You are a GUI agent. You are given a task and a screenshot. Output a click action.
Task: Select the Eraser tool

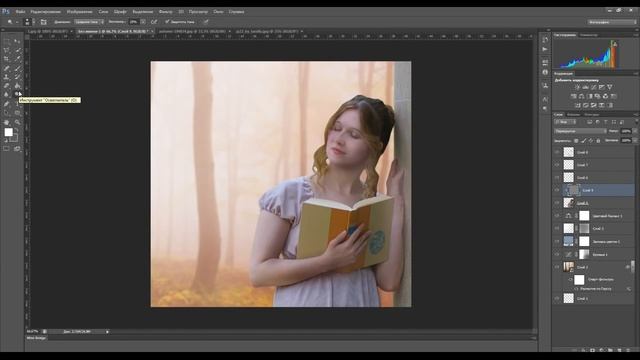click(6, 86)
